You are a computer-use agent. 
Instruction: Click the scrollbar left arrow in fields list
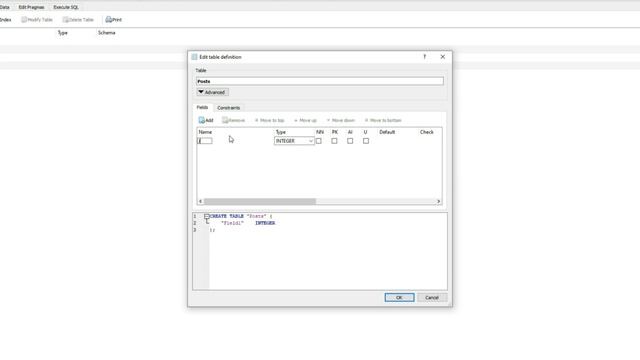200,201
